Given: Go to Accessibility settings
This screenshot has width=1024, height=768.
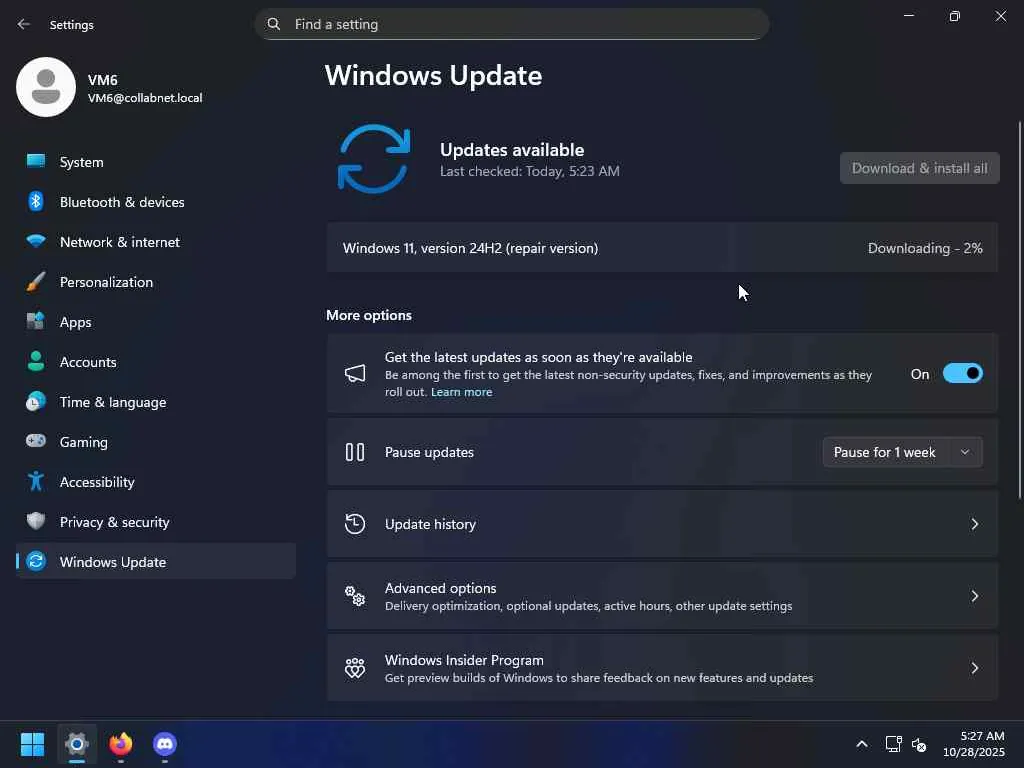Looking at the screenshot, I should click(155, 482).
